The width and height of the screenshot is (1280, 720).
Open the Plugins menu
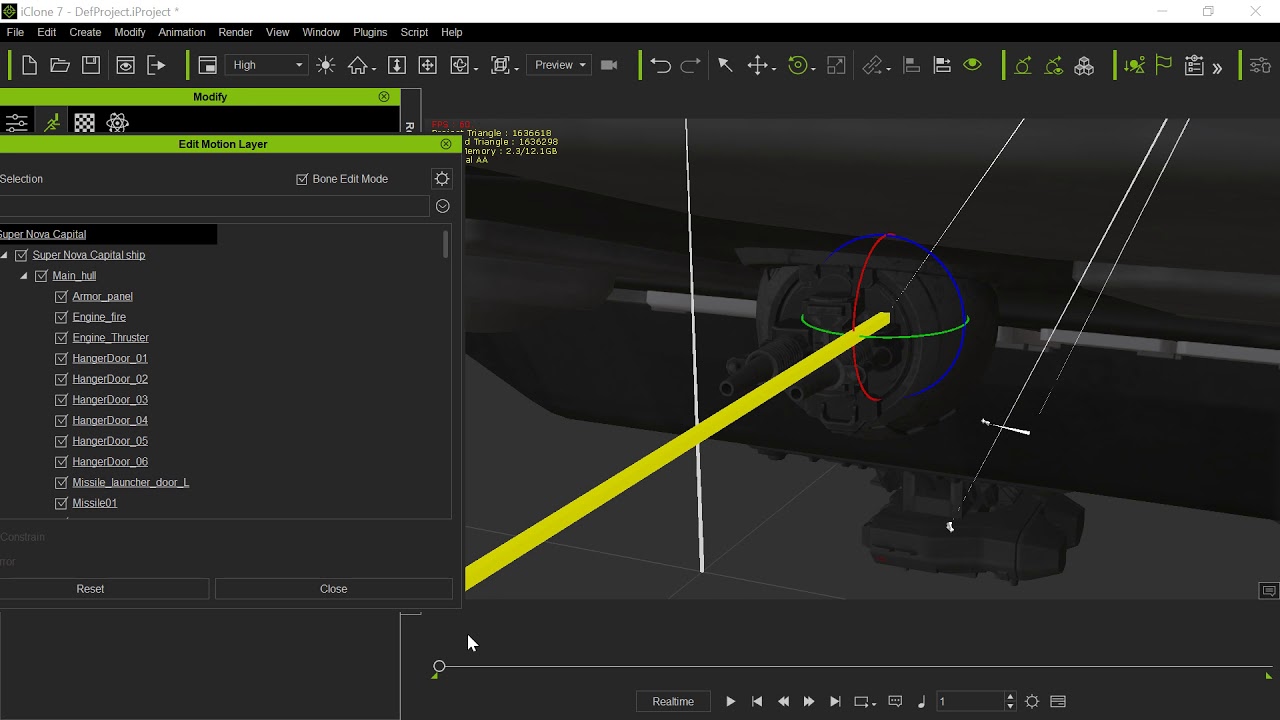click(370, 32)
